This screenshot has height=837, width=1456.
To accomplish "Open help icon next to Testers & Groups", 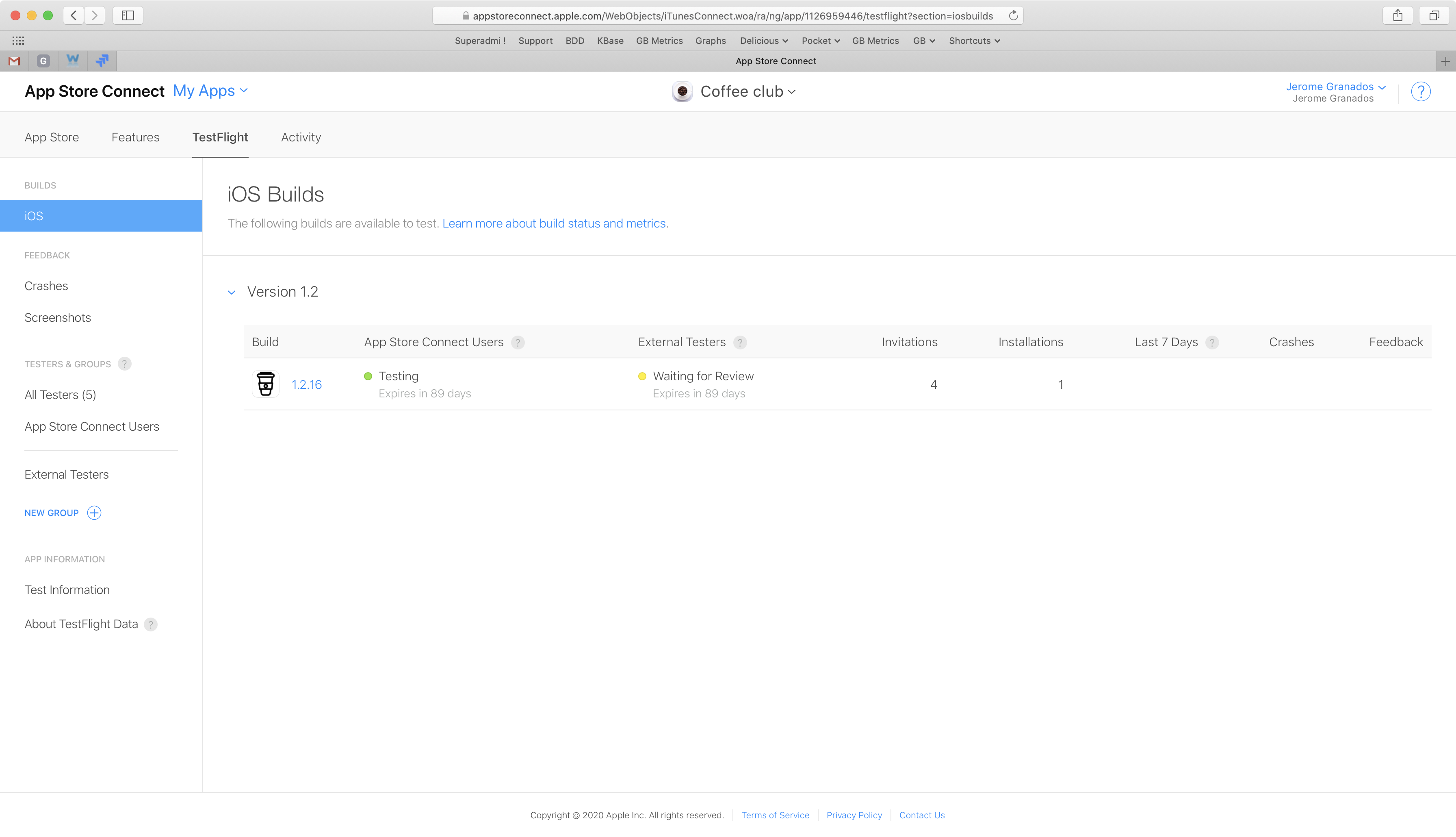I will pyautogui.click(x=125, y=364).
